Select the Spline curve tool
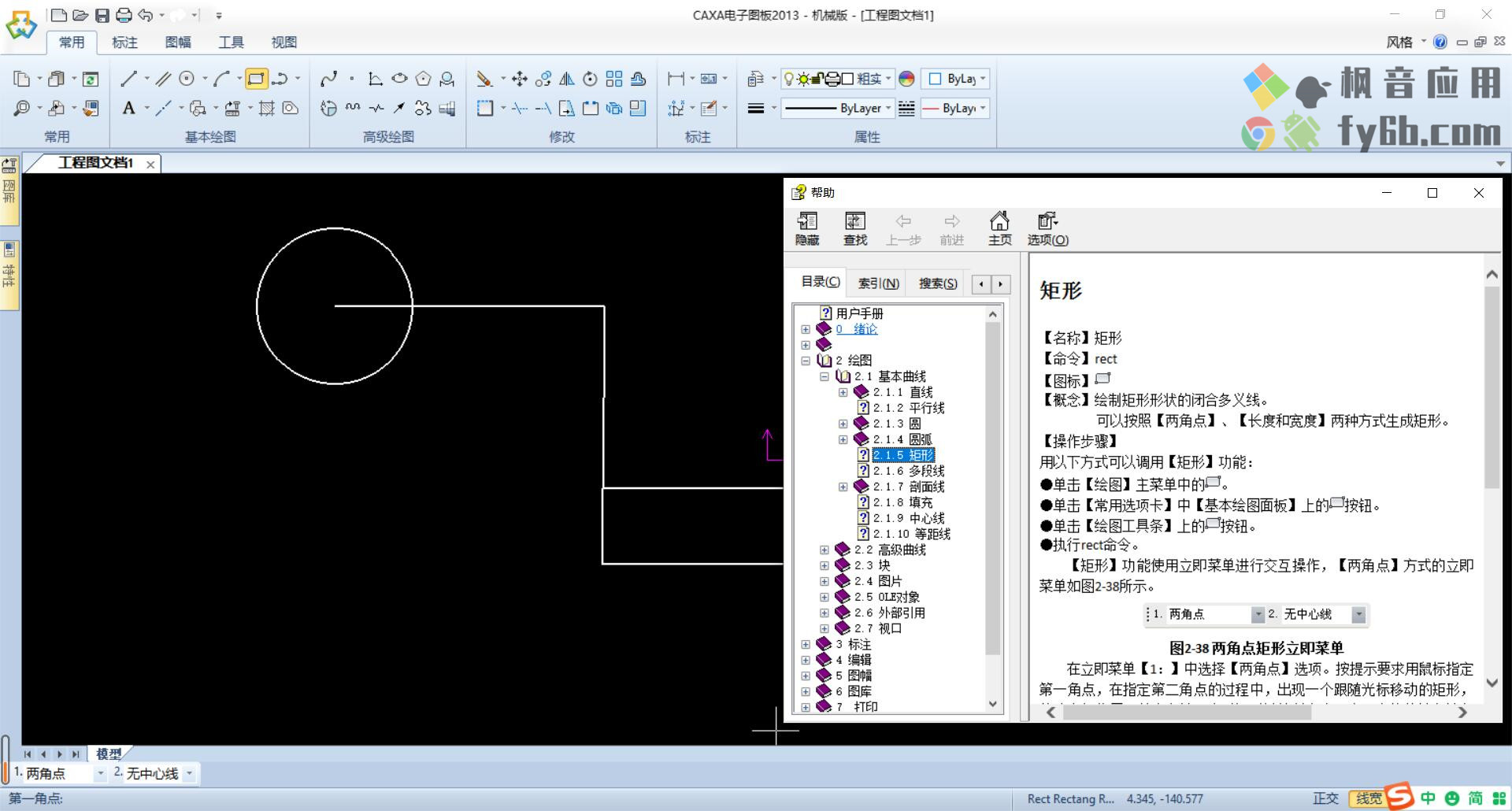The image size is (1512, 811). pos(328,79)
